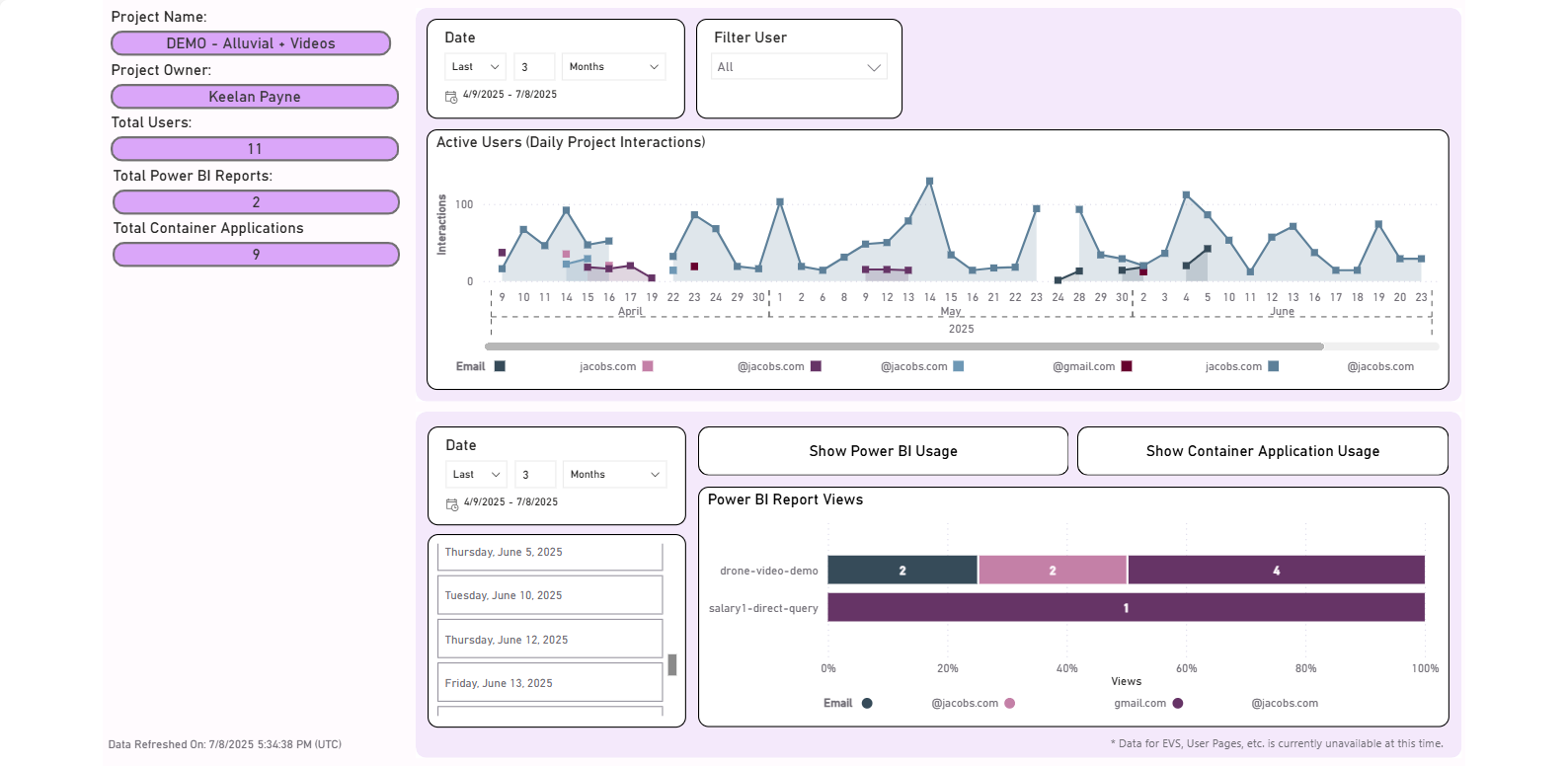
Task: Select Thursday, June 12, 2025 entry
Action: click(x=549, y=640)
